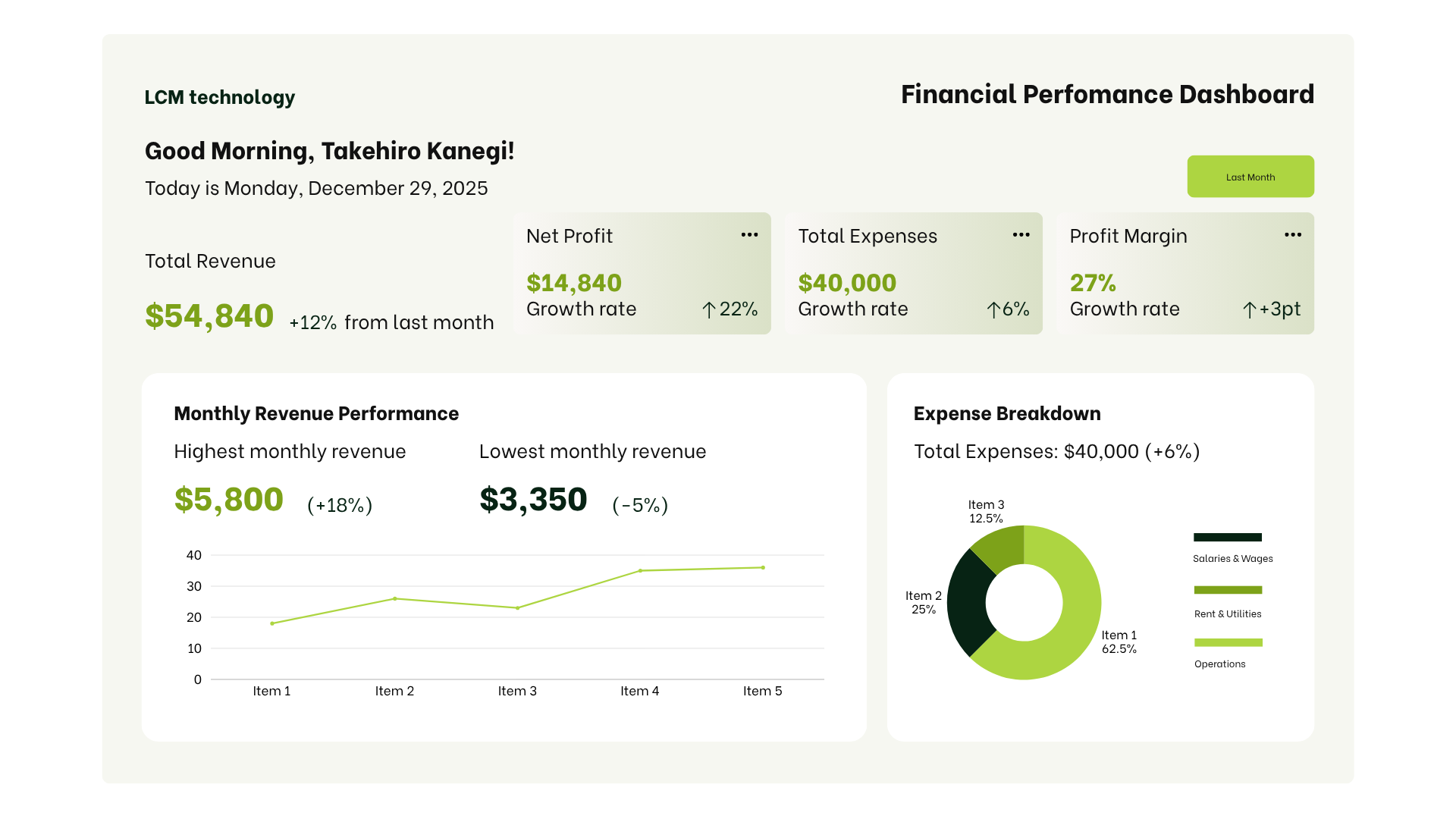The image size is (1456, 819).
Task: Click the $5,800 highest monthly revenue figure
Action: (228, 499)
